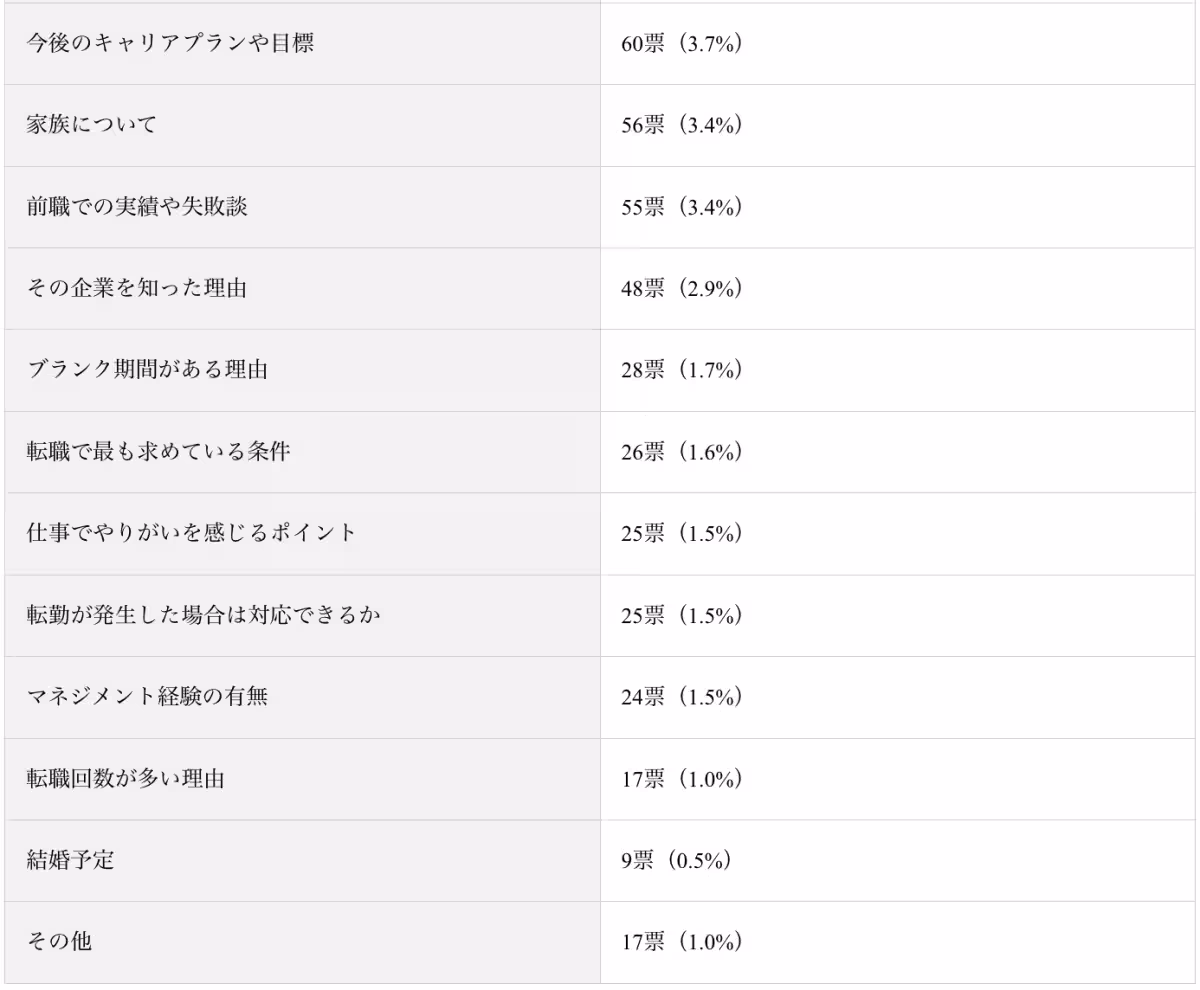Viewport: 1200px width, 990px height.
Task: Click the 転職で最も求めている条件 label
Action: (x=159, y=452)
